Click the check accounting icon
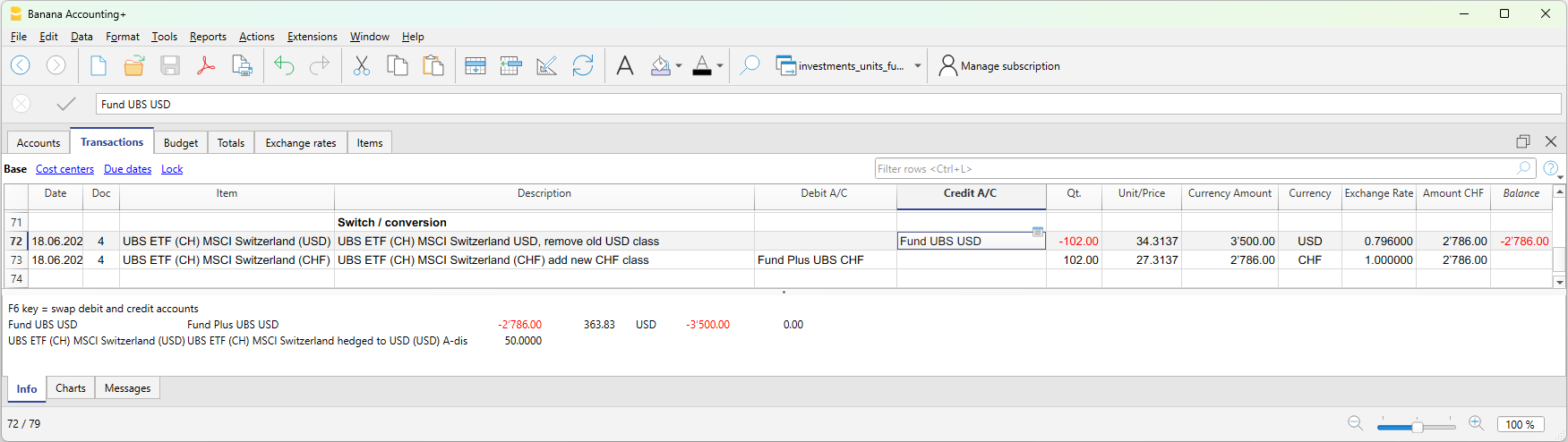The image size is (1568, 442). (x=547, y=65)
